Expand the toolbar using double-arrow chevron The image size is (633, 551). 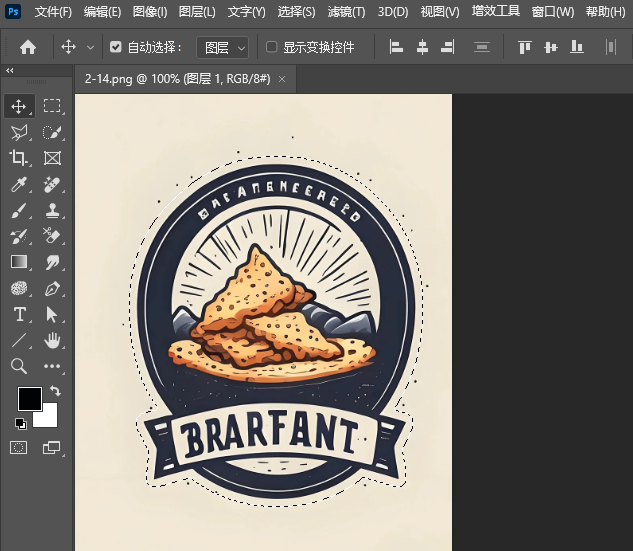click(x=10, y=71)
